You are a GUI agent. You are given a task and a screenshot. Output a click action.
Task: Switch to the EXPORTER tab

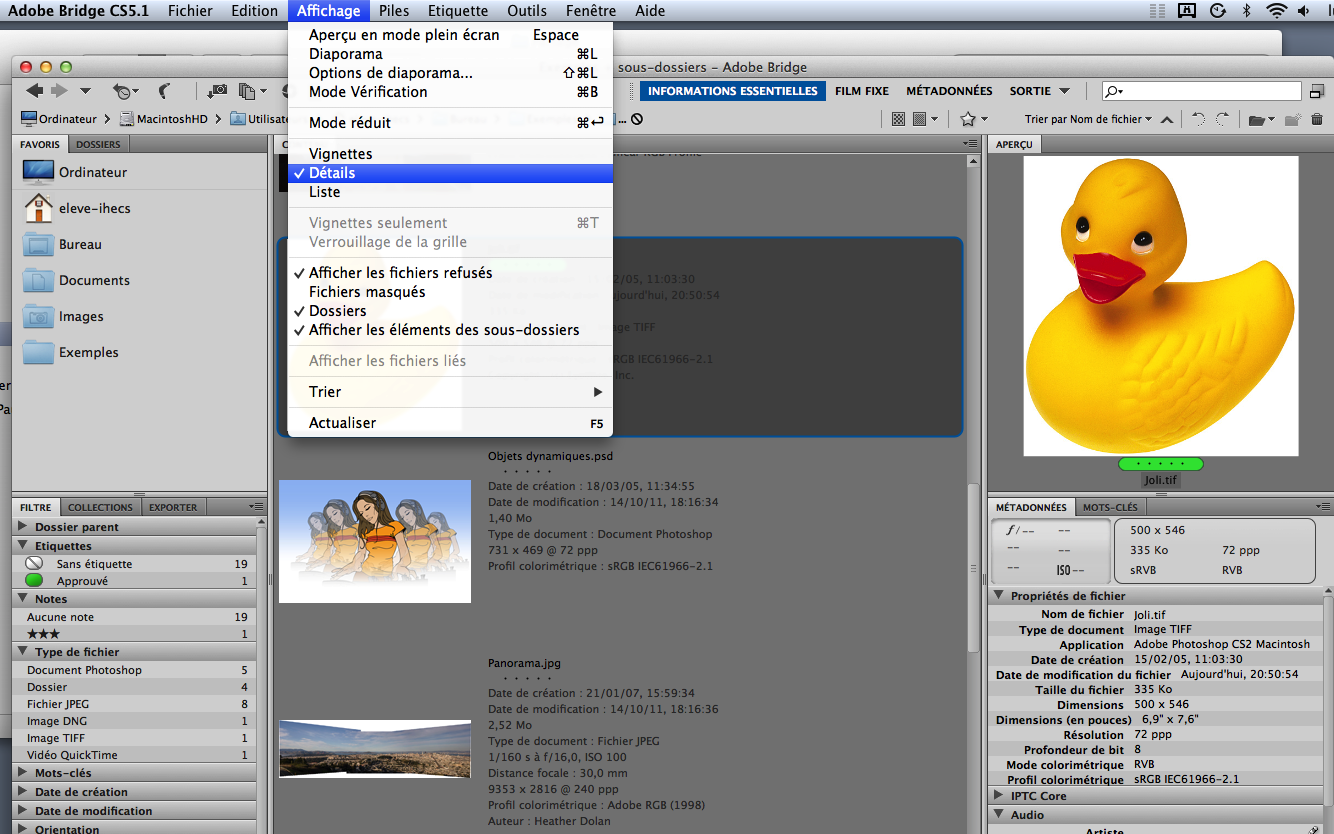point(173,507)
